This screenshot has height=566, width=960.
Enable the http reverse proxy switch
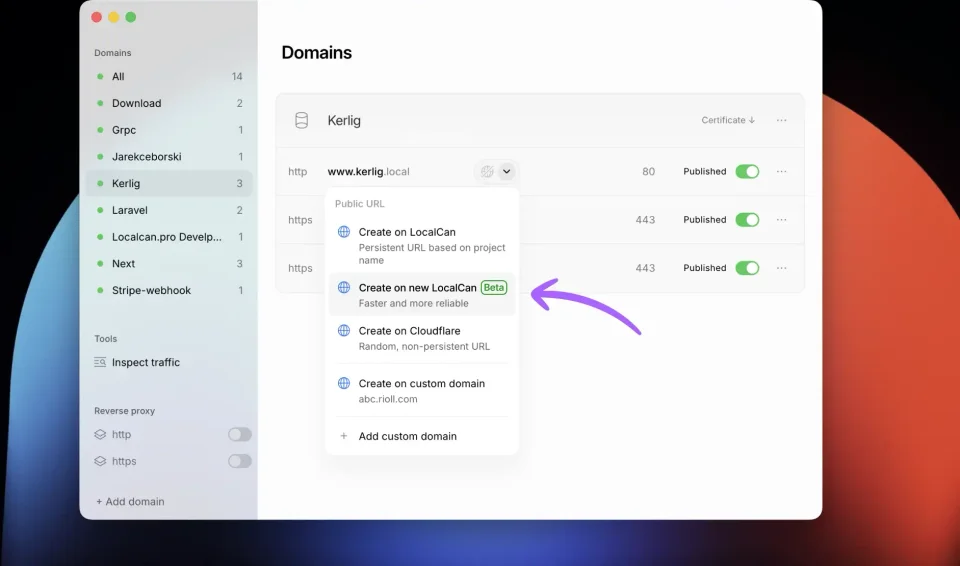239,434
